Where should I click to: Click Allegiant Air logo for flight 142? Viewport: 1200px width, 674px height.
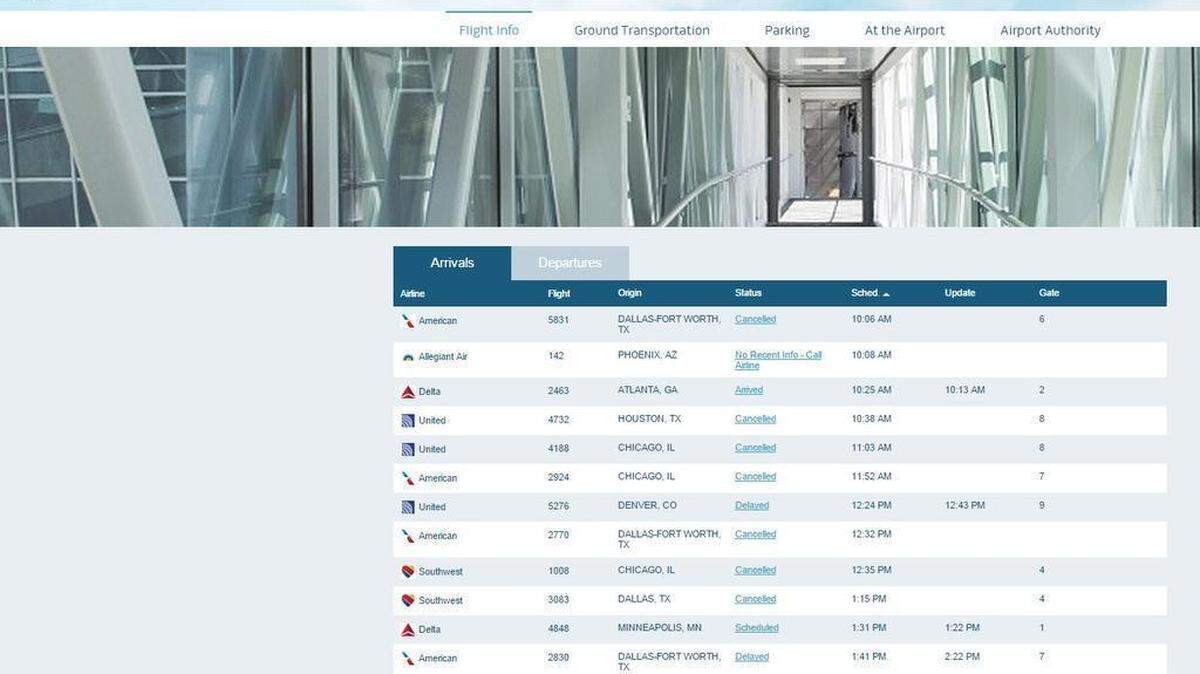click(408, 357)
